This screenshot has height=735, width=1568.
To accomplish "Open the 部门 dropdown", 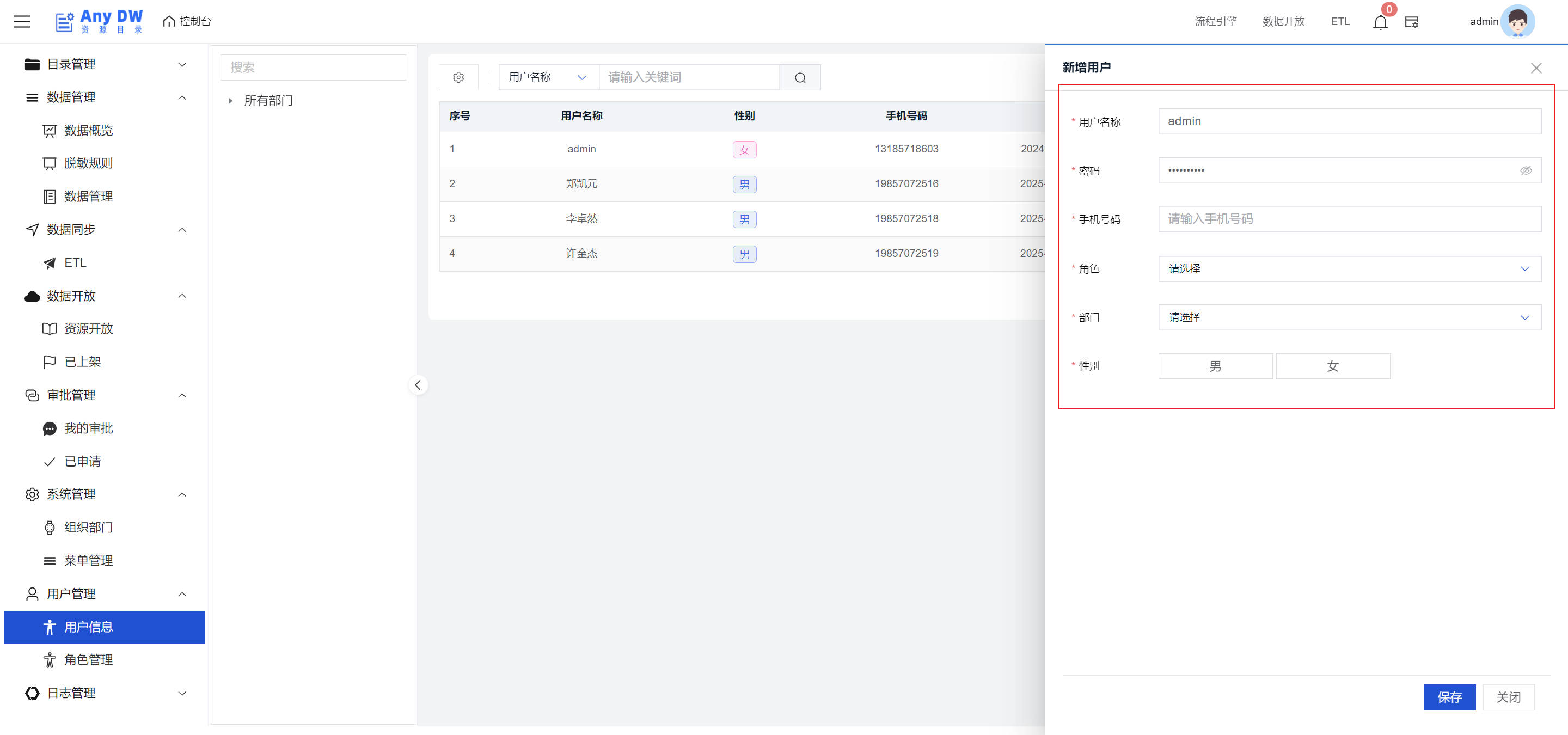I will (1349, 317).
